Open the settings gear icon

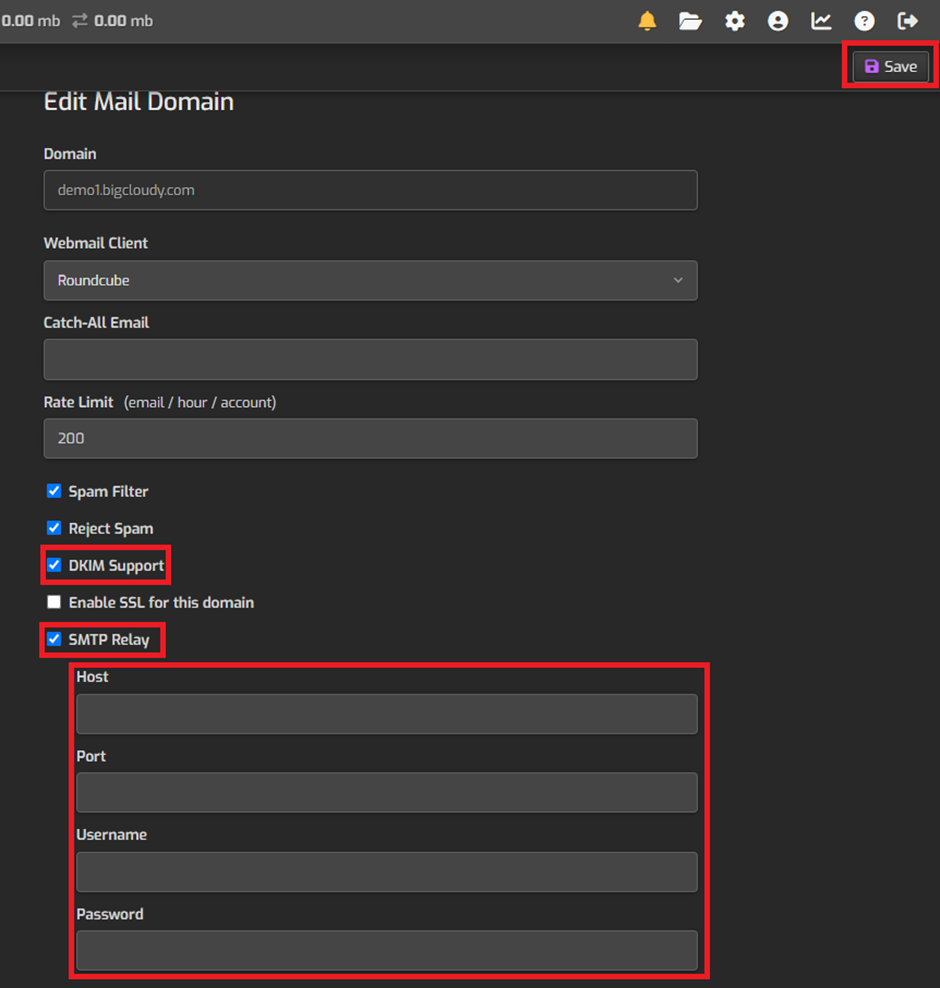735,20
